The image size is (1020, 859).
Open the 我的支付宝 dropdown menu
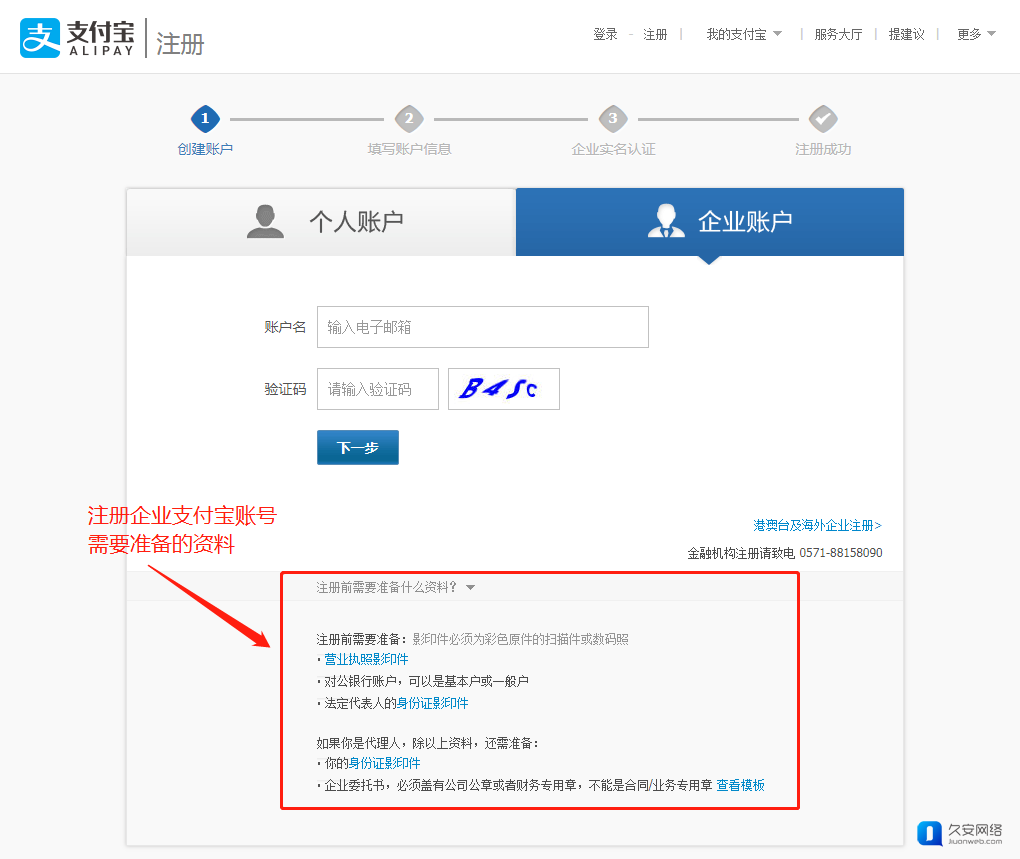tap(744, 34)
